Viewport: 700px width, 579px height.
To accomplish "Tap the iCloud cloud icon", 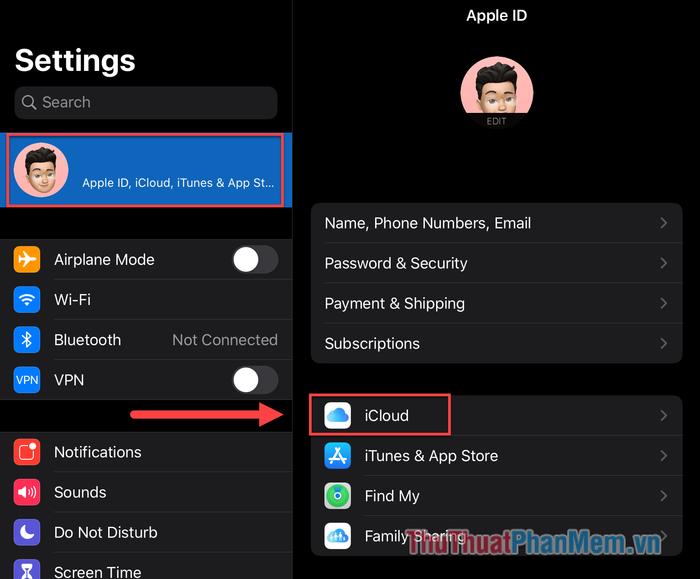I will point(338,415).
